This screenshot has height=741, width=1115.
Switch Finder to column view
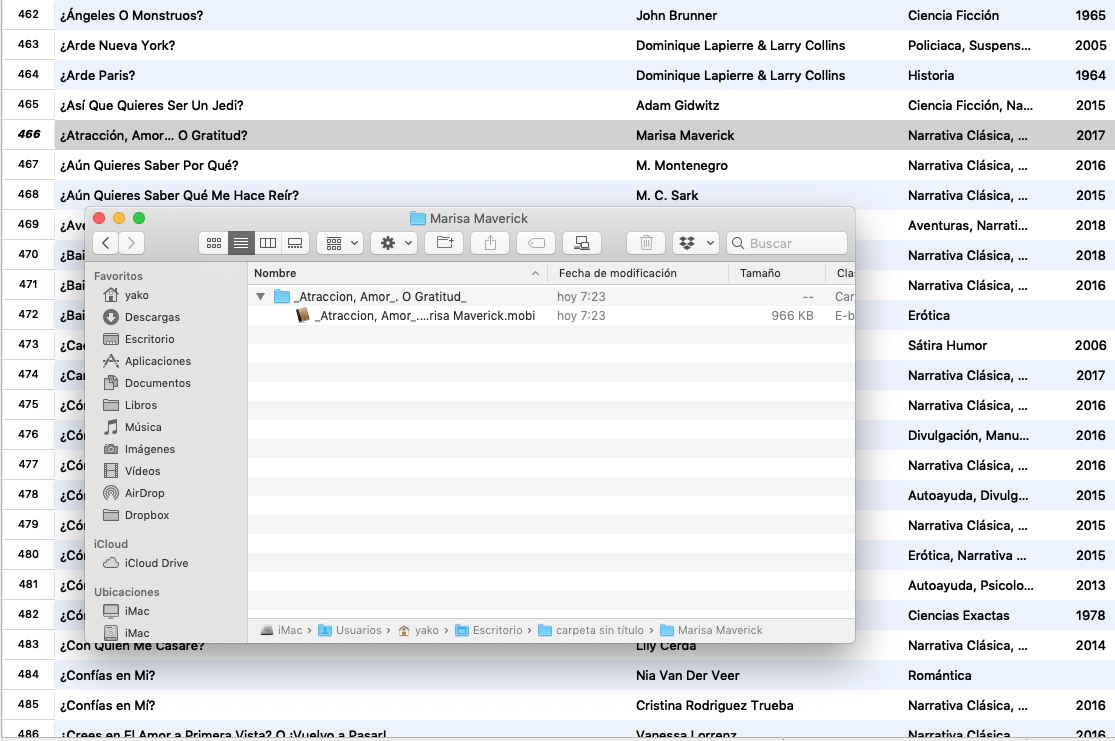[267, 243]
